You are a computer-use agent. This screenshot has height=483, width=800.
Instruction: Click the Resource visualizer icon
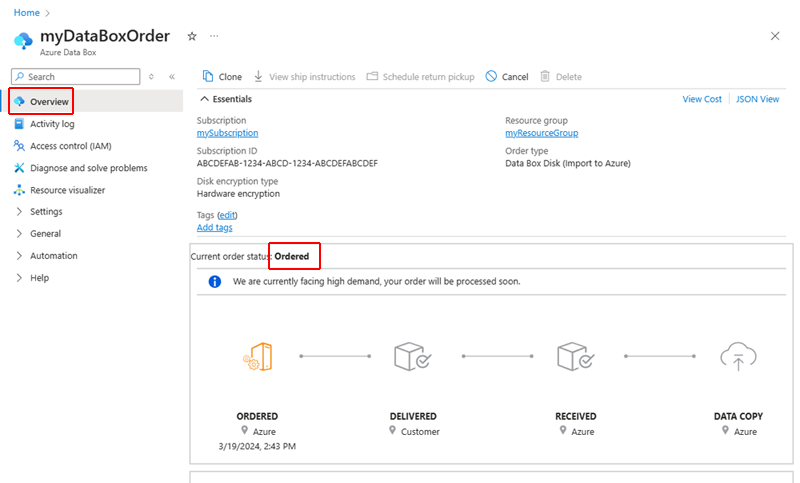click(19, 190)
